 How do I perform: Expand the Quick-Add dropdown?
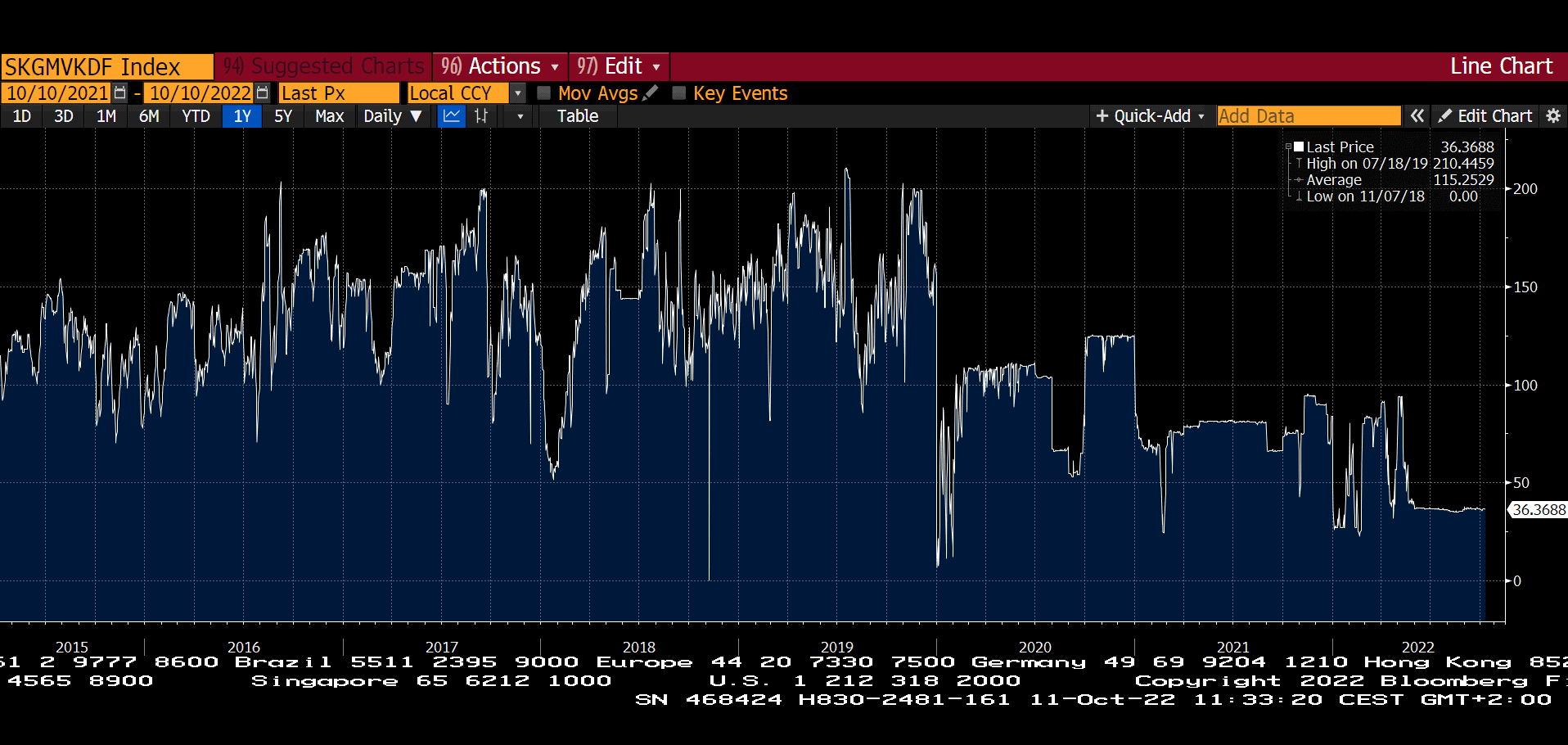(1150, 116)
